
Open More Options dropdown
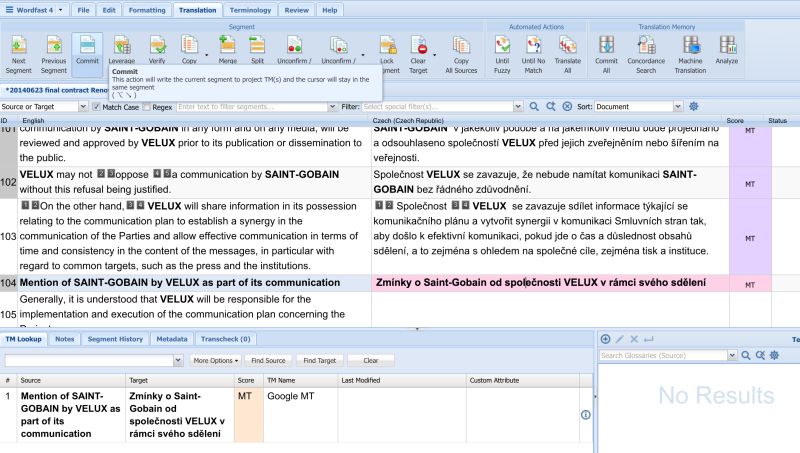tap(215, 360)
